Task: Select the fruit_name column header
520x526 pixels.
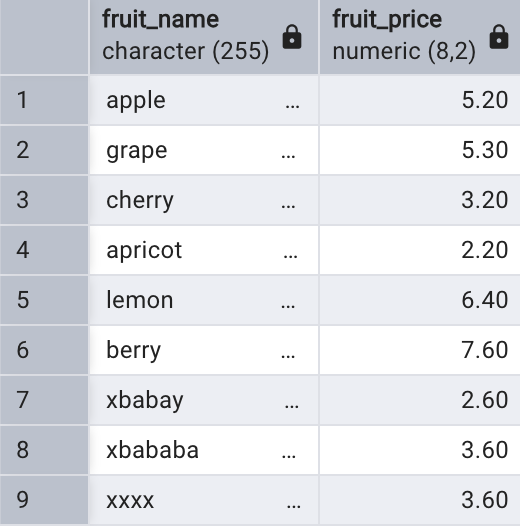Action: coord(204,37)
